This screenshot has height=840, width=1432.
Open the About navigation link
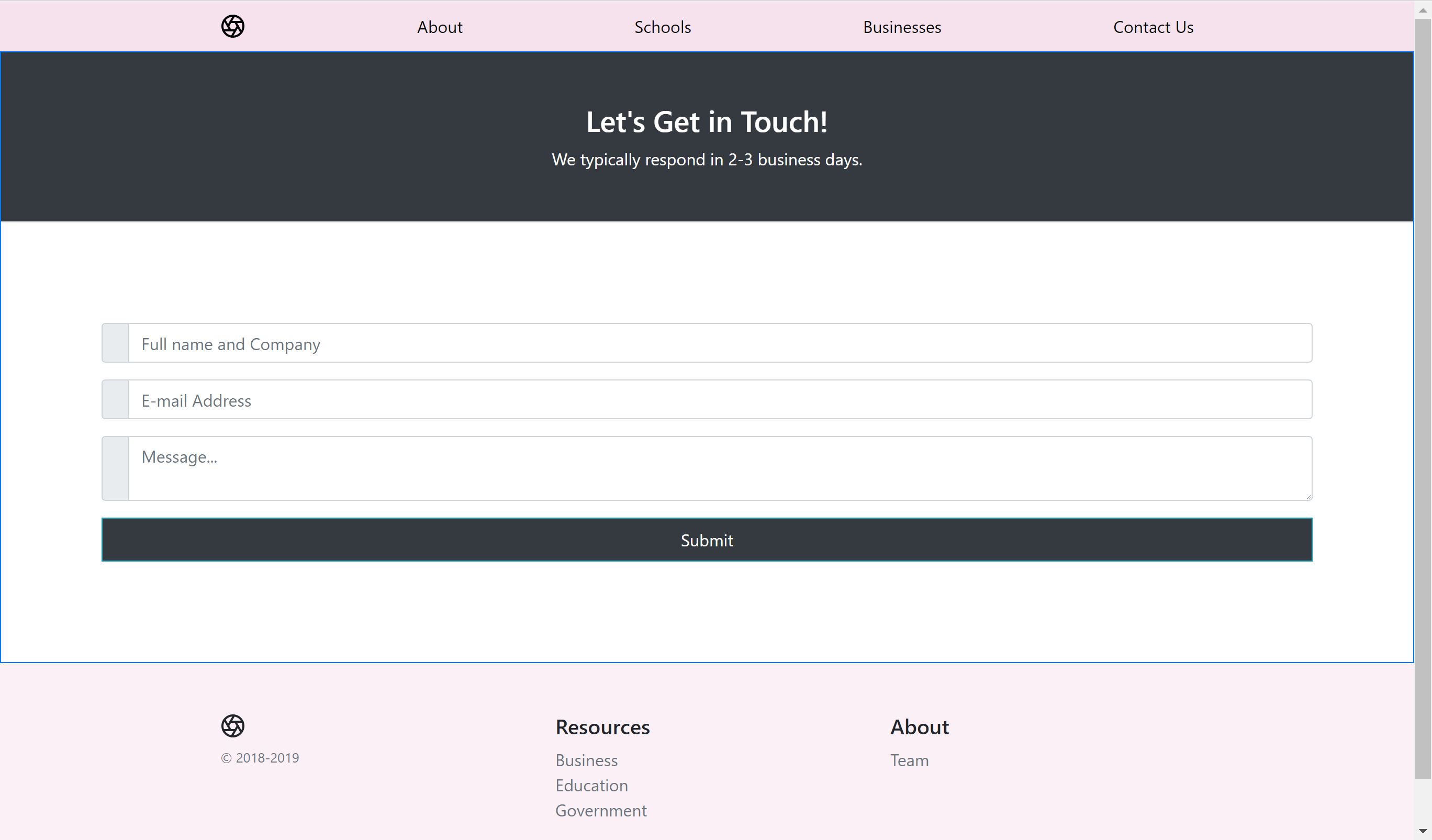point(439,27)
